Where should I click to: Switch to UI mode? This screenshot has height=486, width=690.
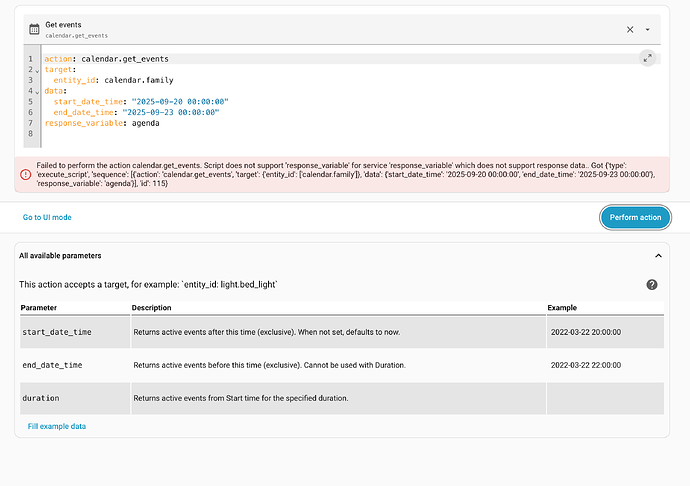(x=47, y=217)
